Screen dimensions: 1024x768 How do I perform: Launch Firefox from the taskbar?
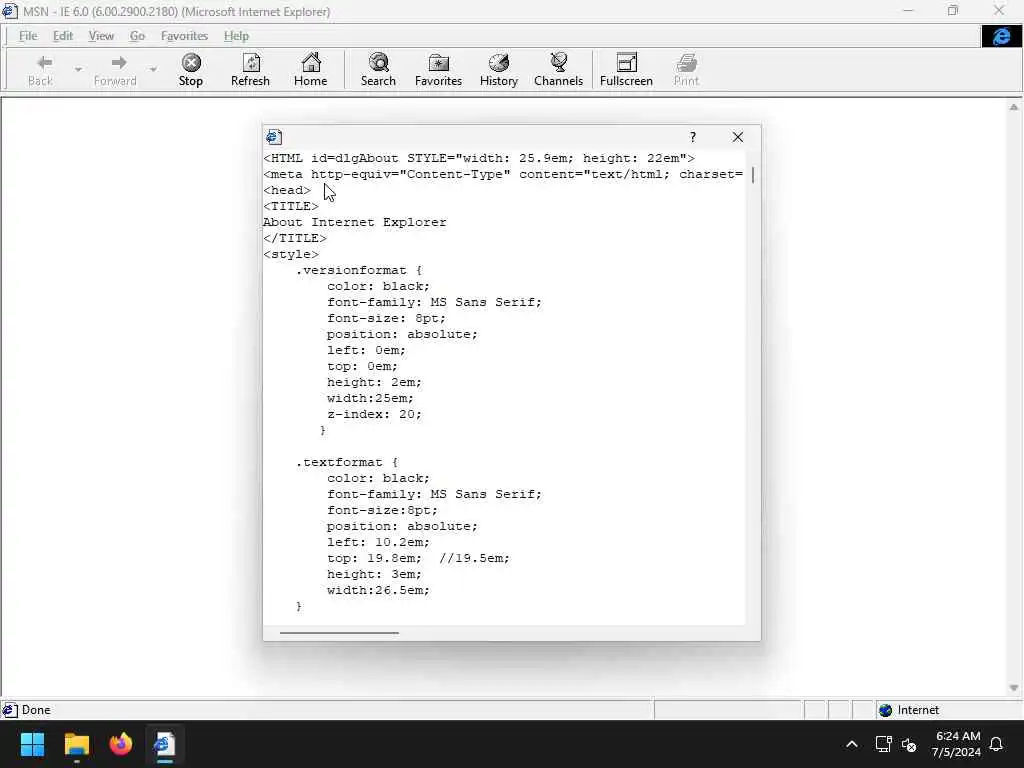pyautogui.click(x=121, y=744)
